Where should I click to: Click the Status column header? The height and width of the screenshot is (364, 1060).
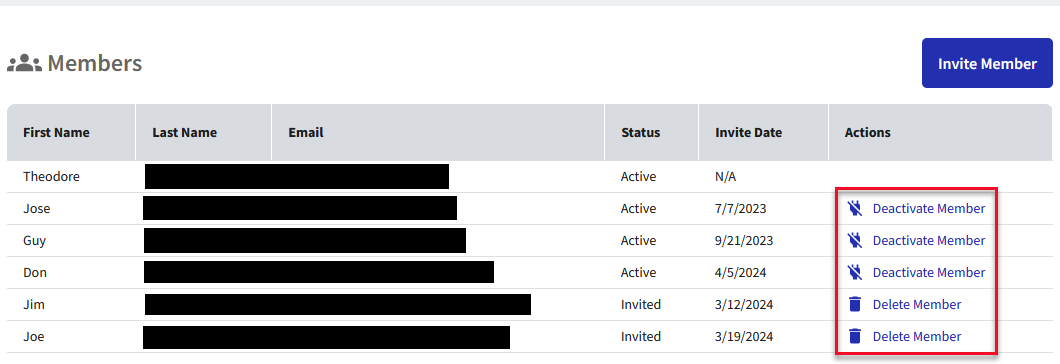pyautogui.click(x=641, y=133)
